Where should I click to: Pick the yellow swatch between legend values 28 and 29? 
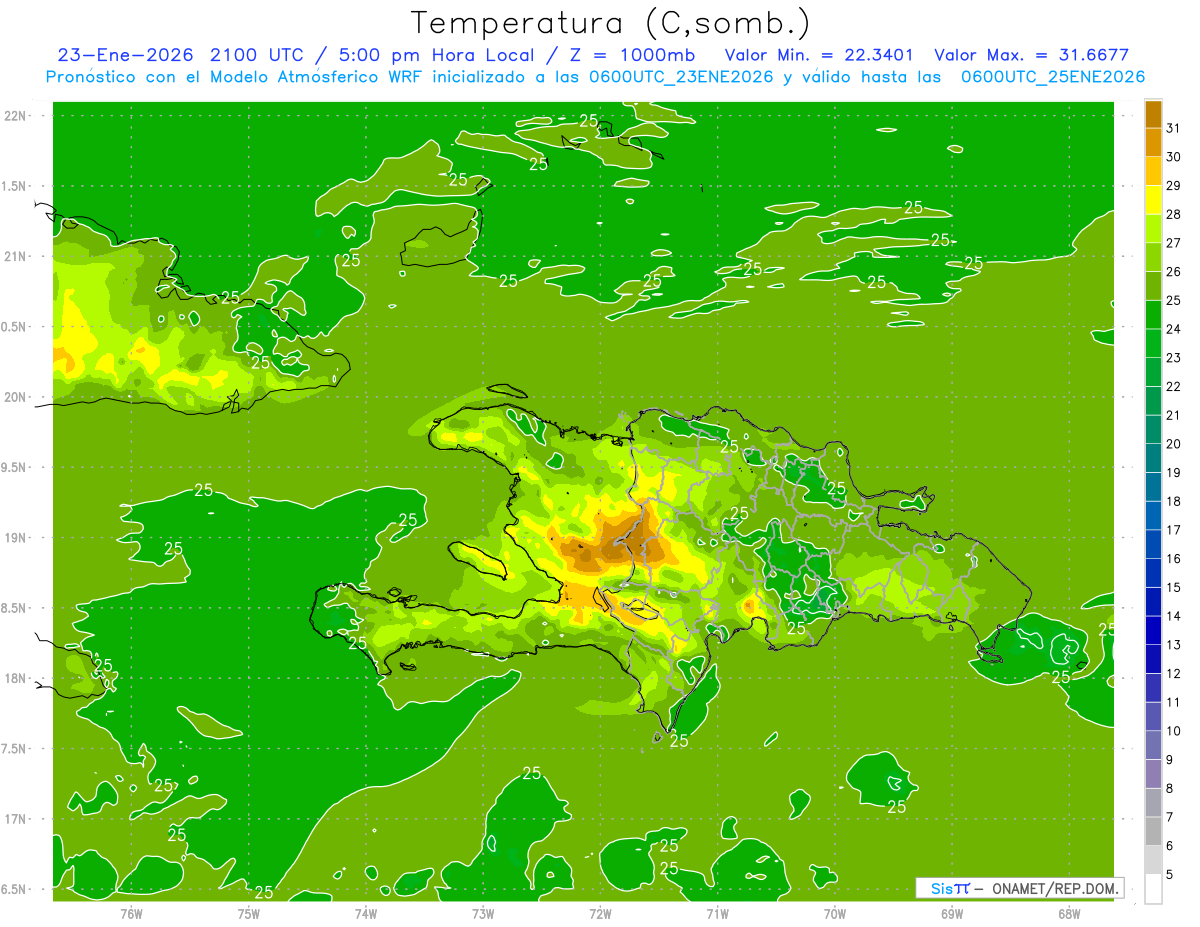1153,200
